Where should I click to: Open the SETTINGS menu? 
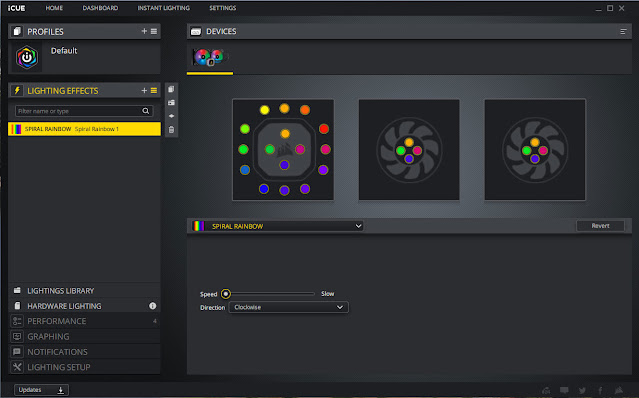223,8
